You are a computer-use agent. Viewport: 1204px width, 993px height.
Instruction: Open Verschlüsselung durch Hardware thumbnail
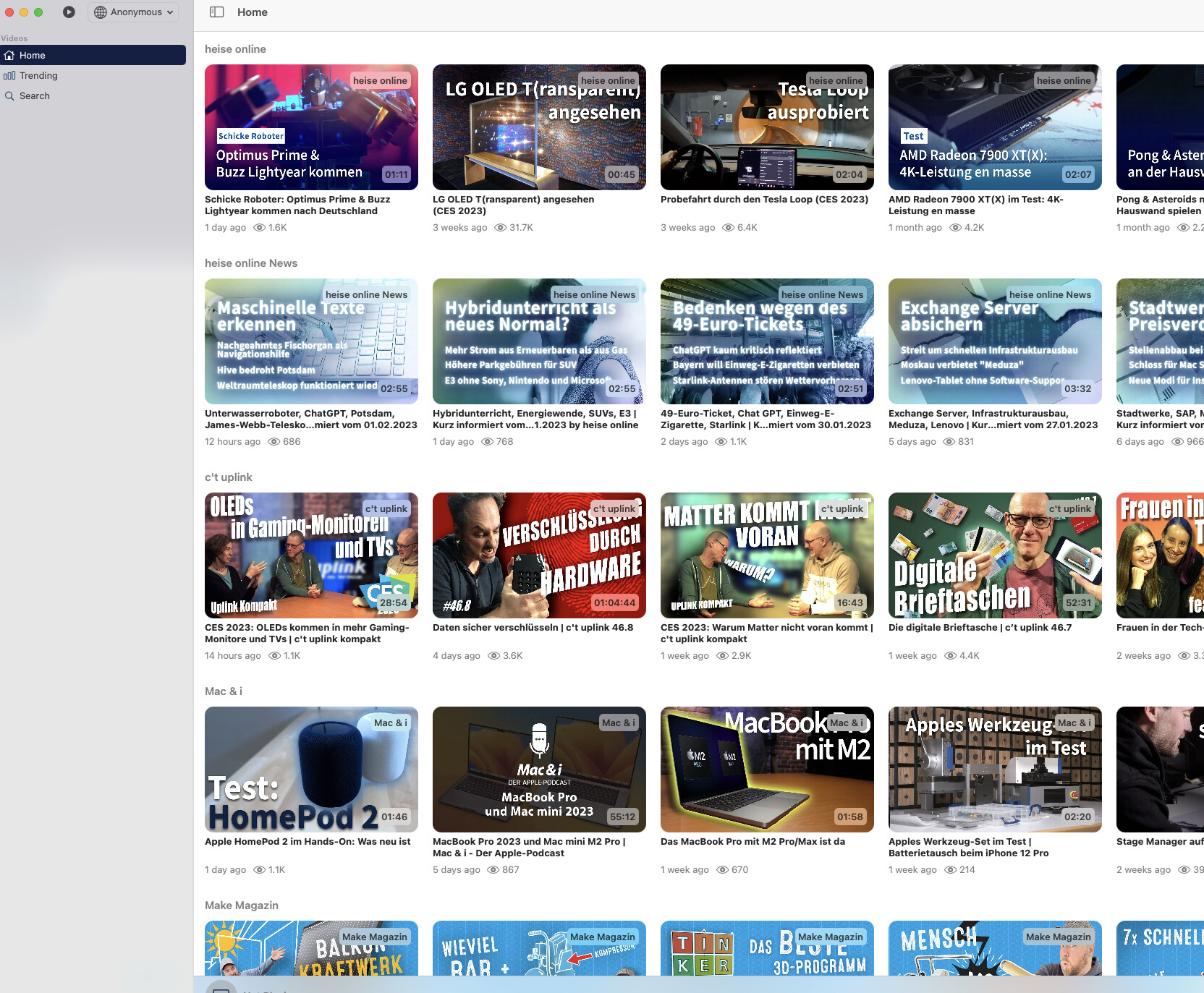539,555
